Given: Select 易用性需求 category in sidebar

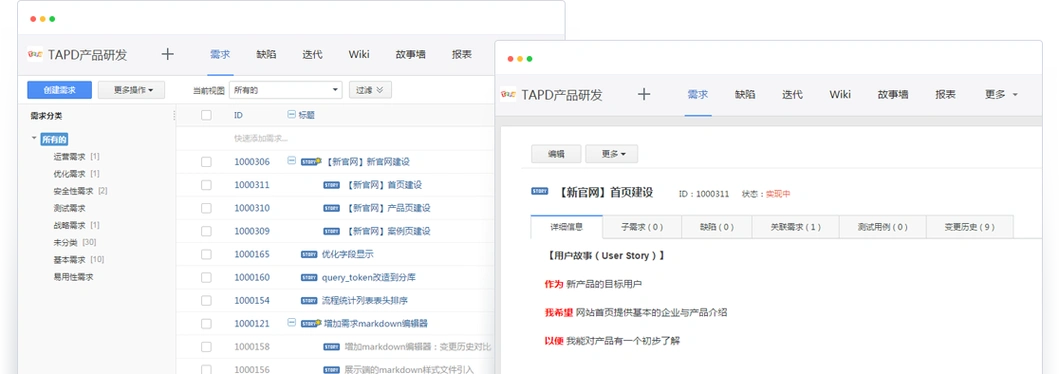Looking at the screenshot, I should click(x=73, y=277).
